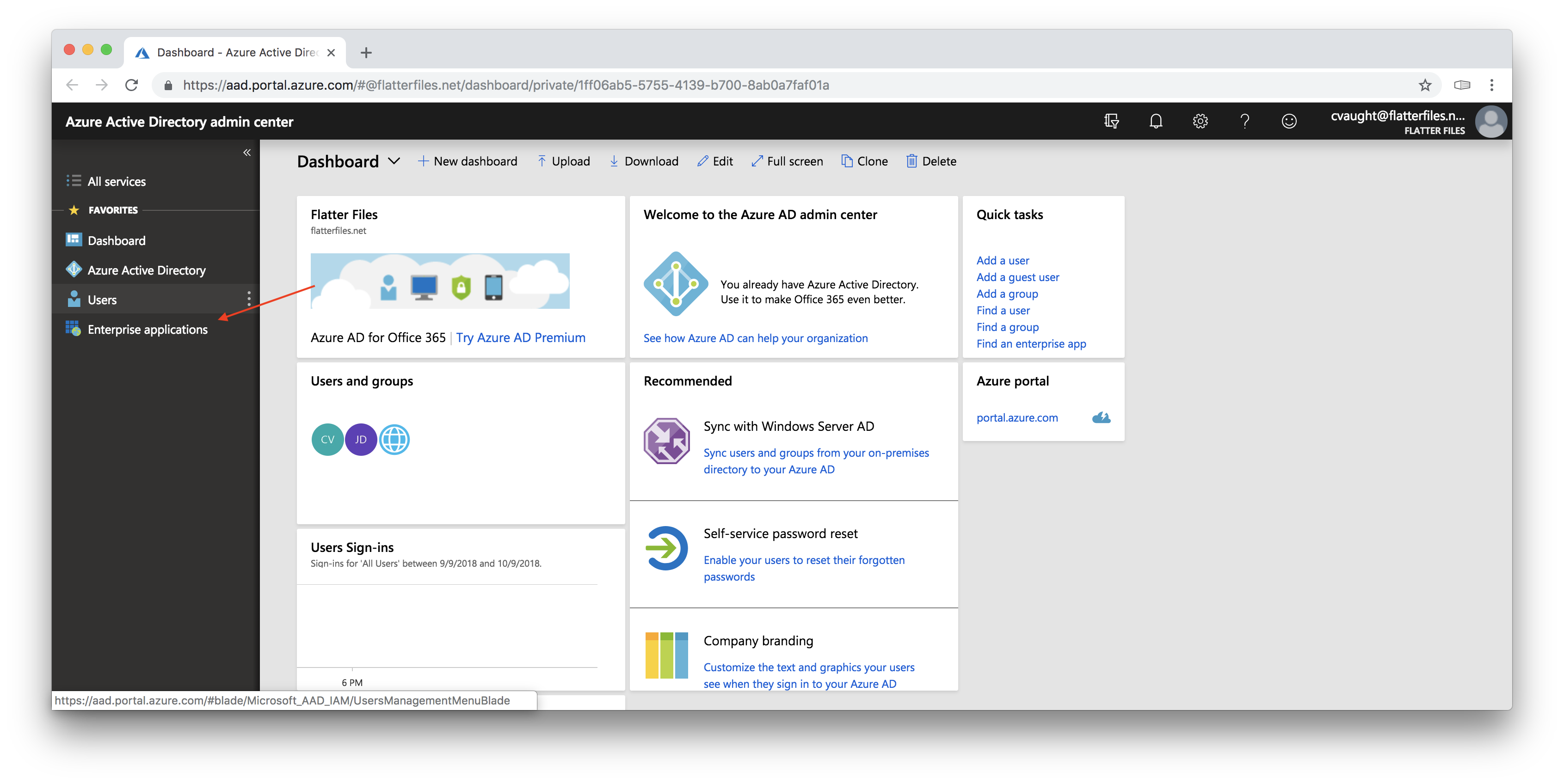Open portal.azure.com link
Screen dimensions: 1564x784
pyautogui.click(x=1017, y=417)
